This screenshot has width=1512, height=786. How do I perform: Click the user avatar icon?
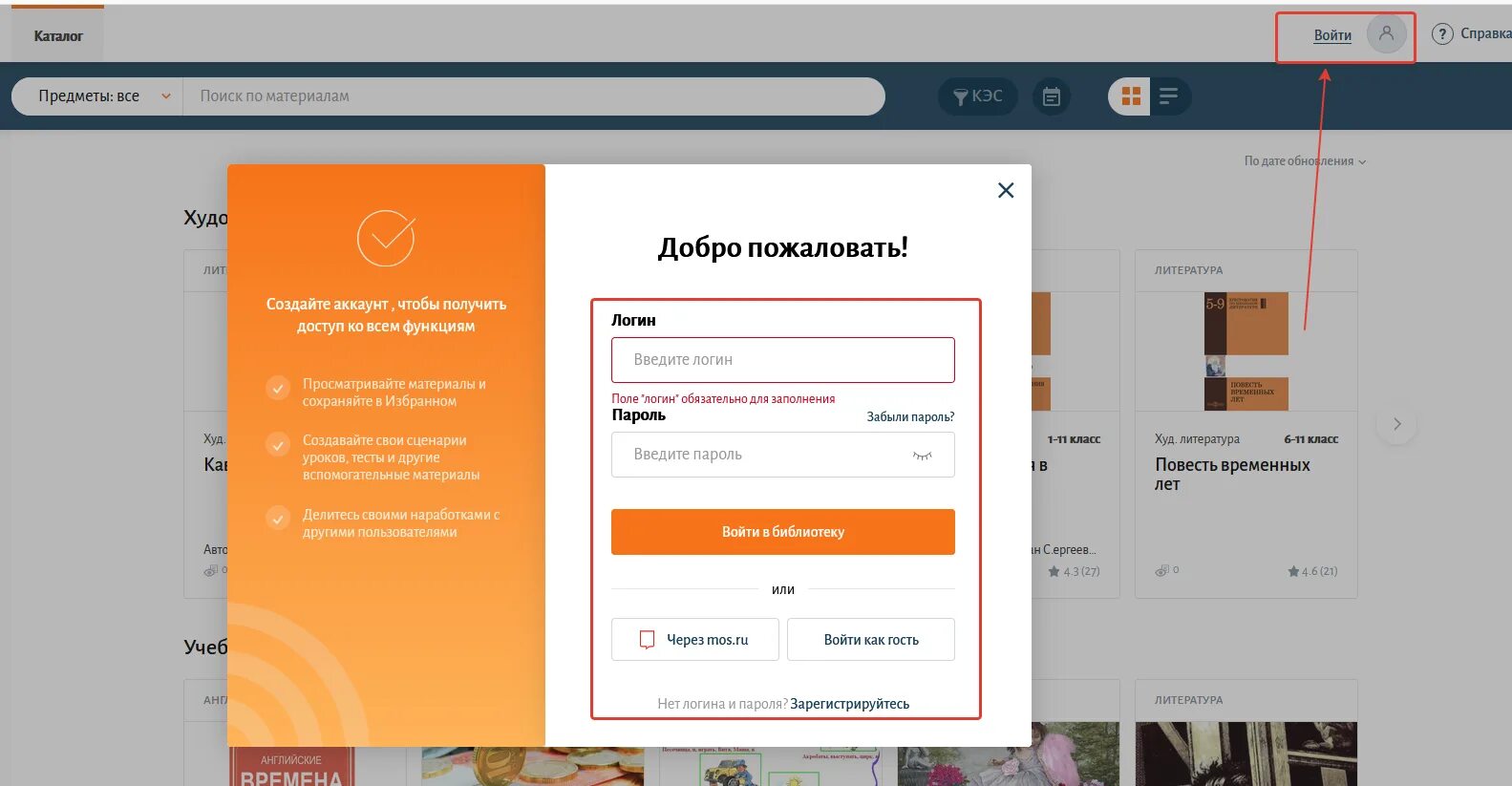point(1386,34)
